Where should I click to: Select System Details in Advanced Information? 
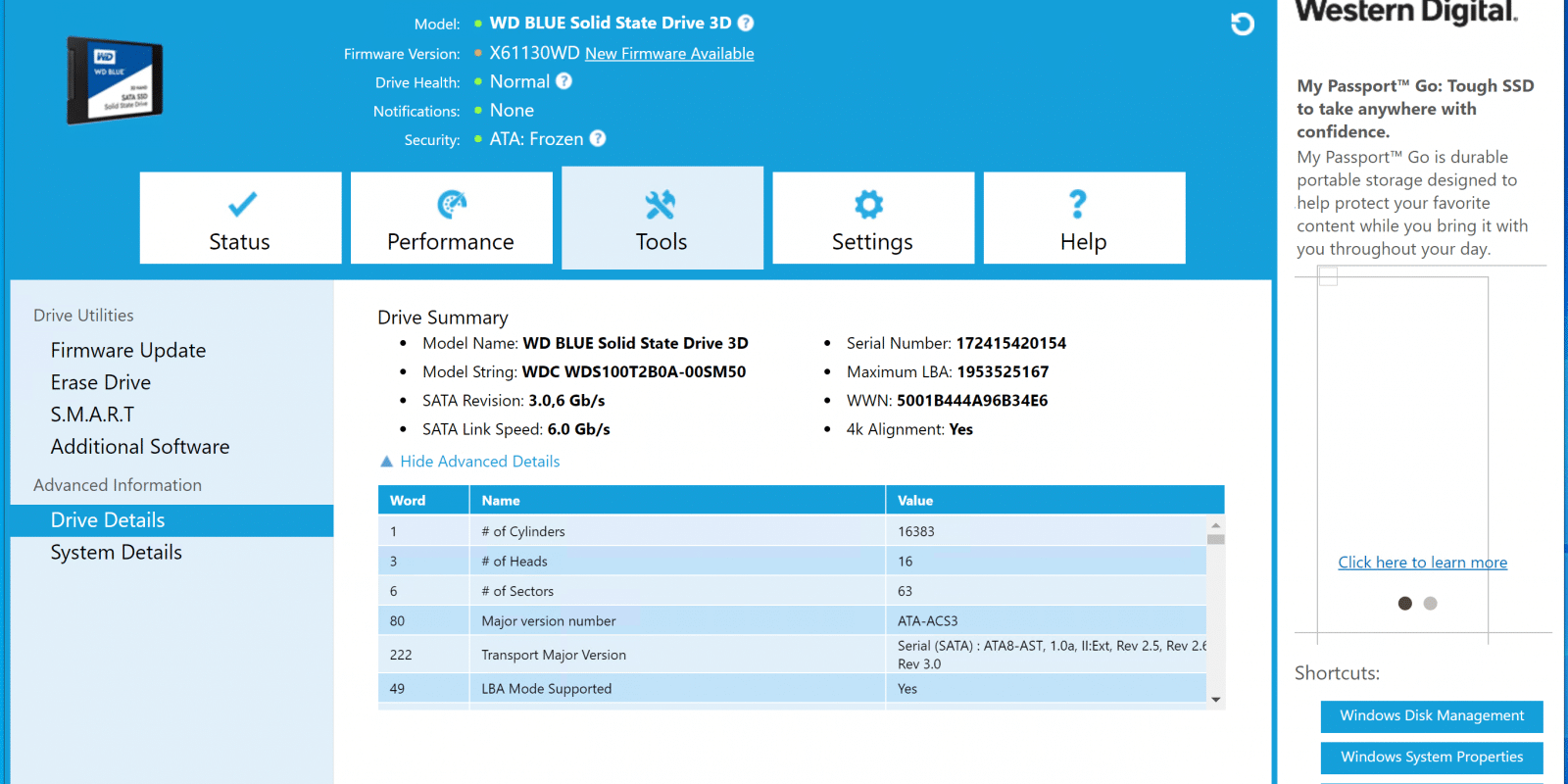point(117,553)
